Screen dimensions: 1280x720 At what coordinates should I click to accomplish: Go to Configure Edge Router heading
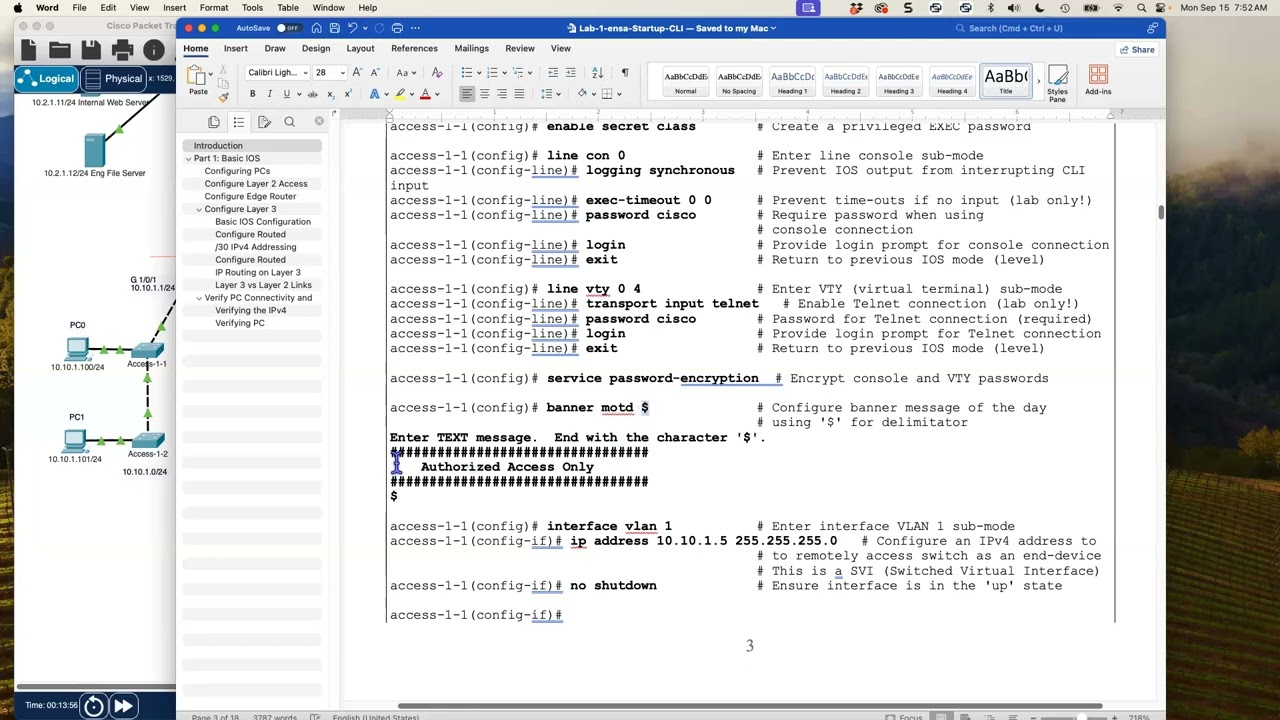[250, 197]
